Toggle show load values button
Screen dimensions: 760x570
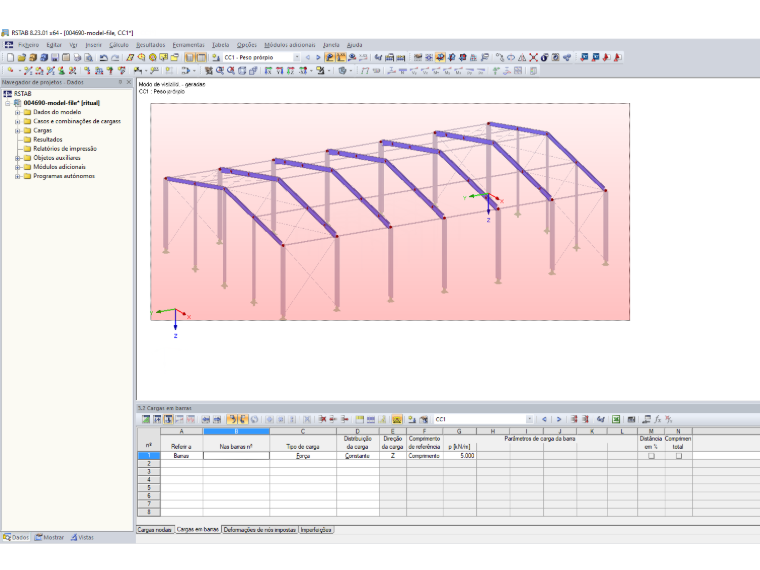(x=341, y=57)
